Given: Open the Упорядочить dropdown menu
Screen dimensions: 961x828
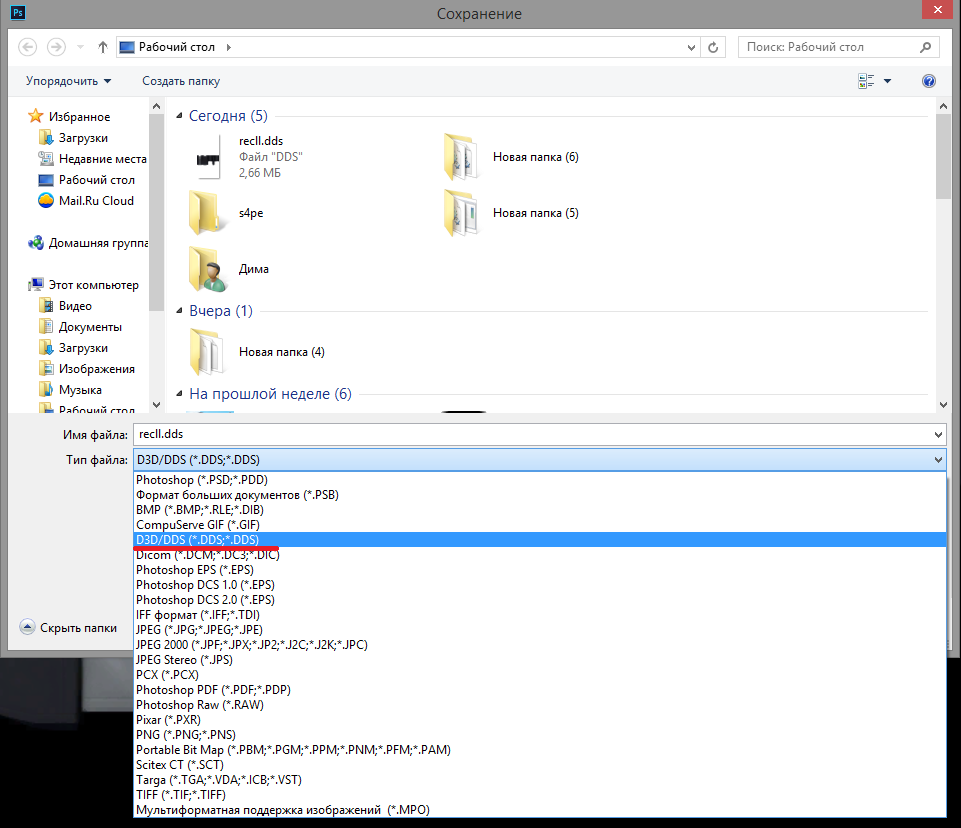Looking at the screenshot, I should (68, 81).
